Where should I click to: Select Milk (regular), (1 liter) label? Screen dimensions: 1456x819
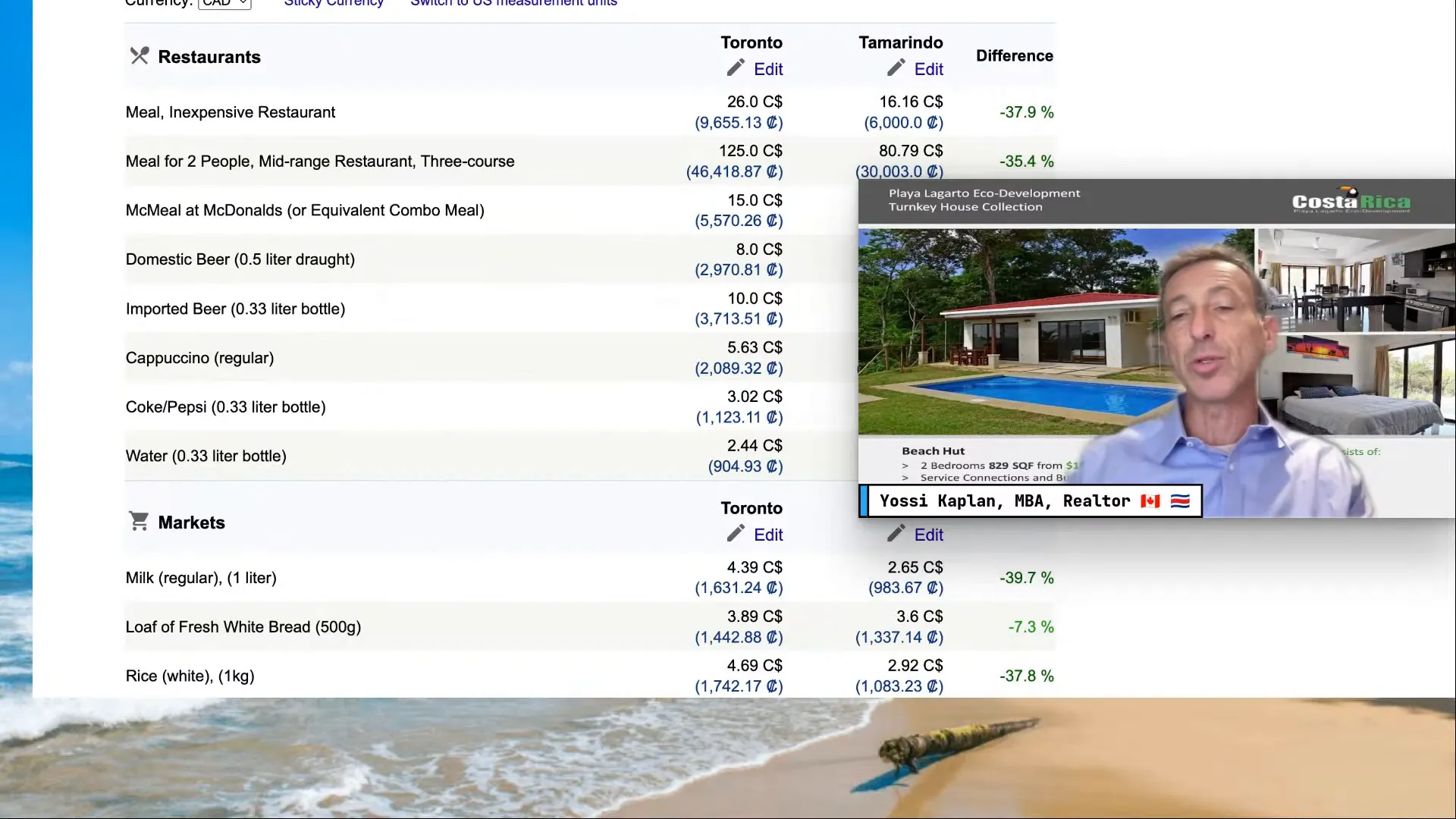(201, 578)
